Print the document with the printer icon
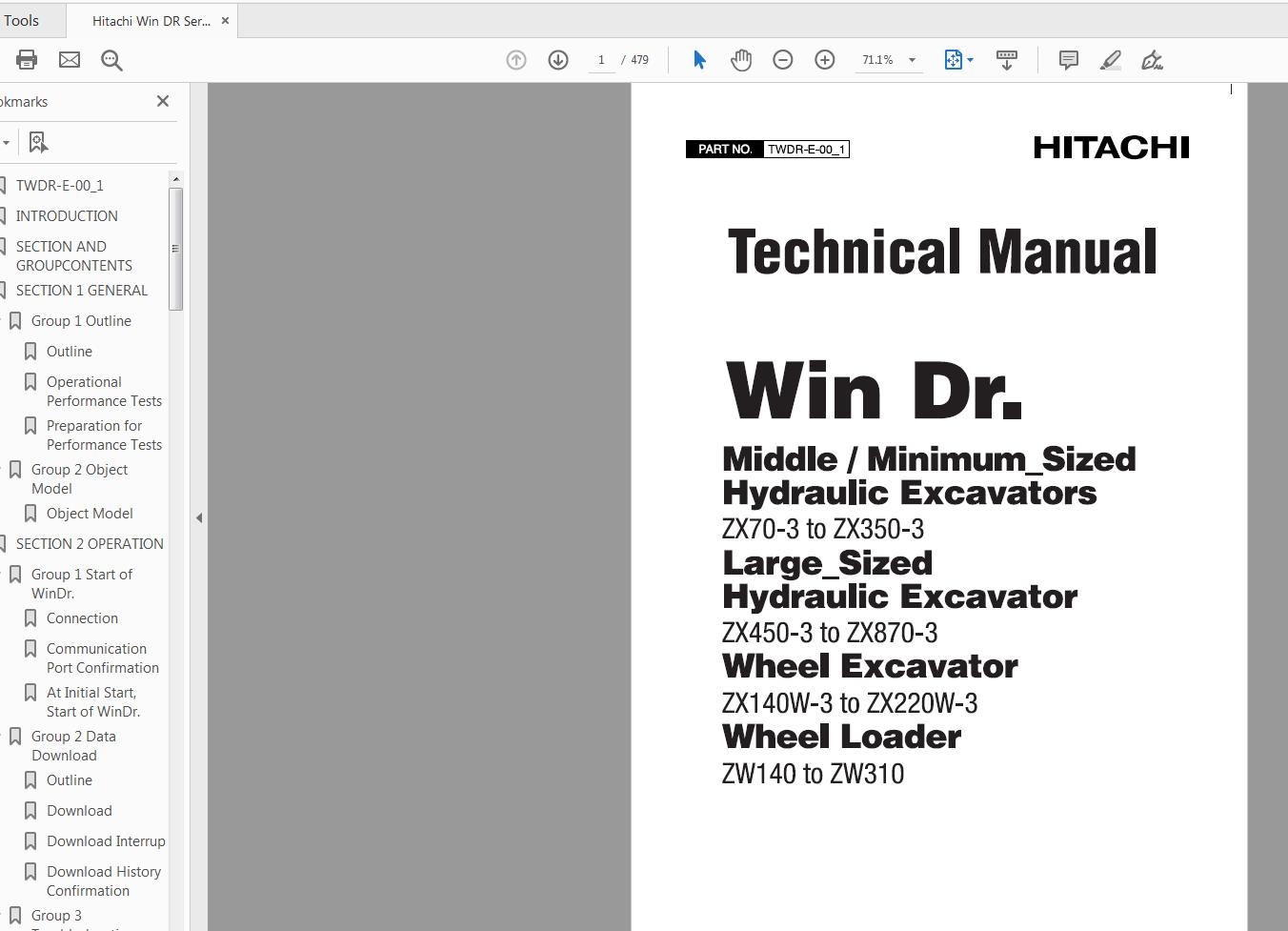 [x=27, y=60]
